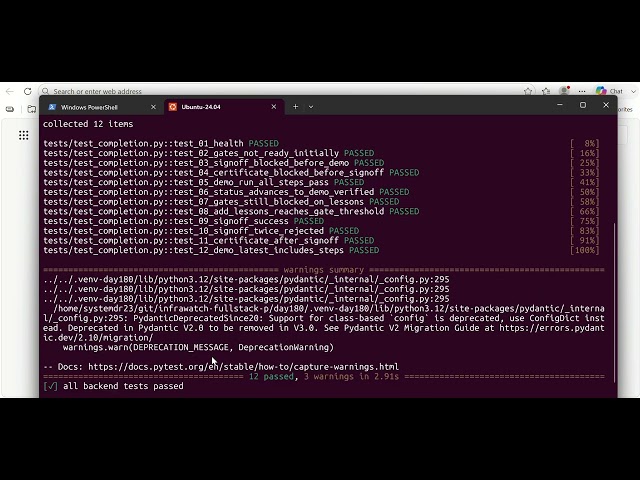Click 'collected 12 items' text
This screenshot has width=640, height=480.
88,124
